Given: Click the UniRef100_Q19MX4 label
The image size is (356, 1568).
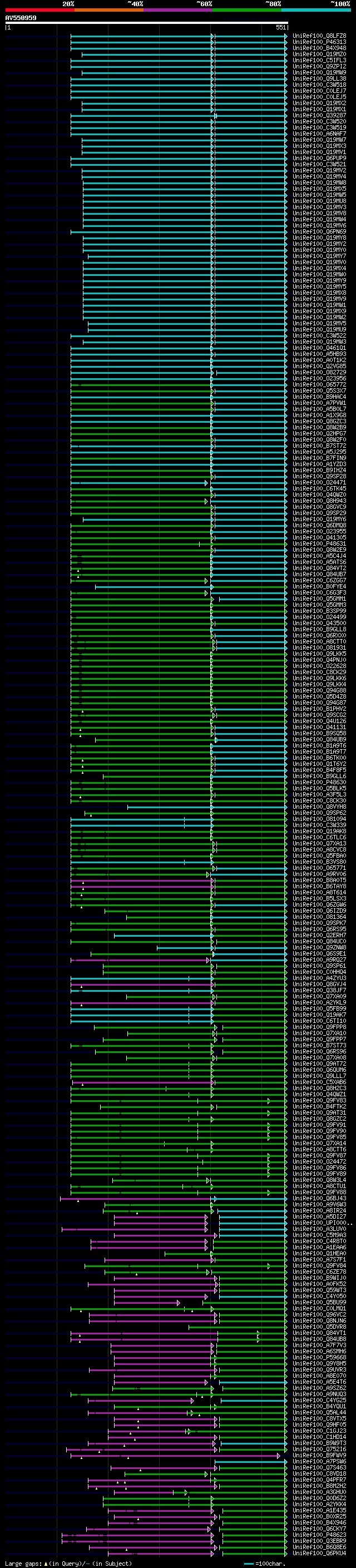Looking at the screenshot, I should 319,269.
